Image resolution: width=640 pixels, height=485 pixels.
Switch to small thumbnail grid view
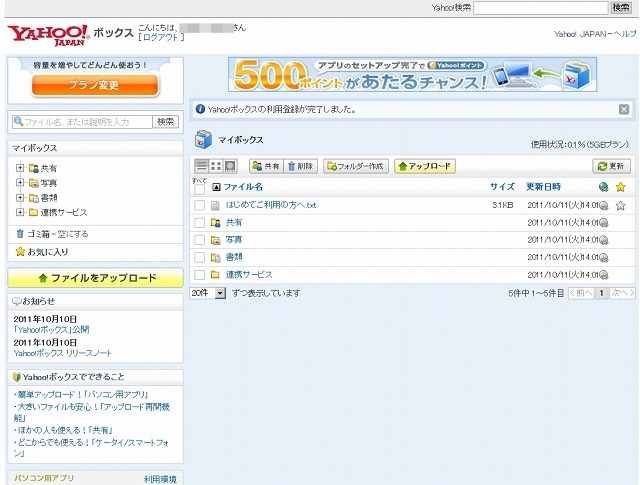click(x=216, y=166)
